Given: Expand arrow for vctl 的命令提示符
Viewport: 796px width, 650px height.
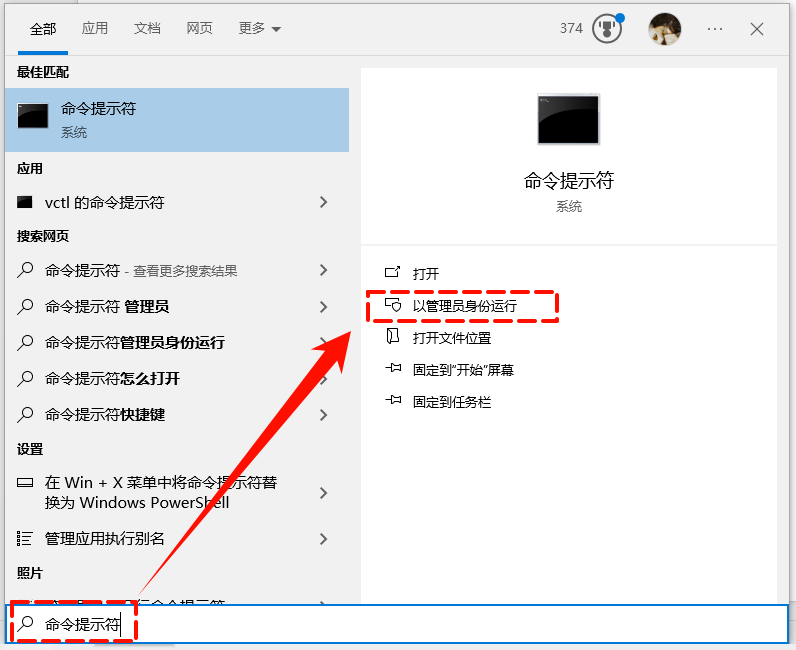Looking at the screenshot, I should 323,202.
